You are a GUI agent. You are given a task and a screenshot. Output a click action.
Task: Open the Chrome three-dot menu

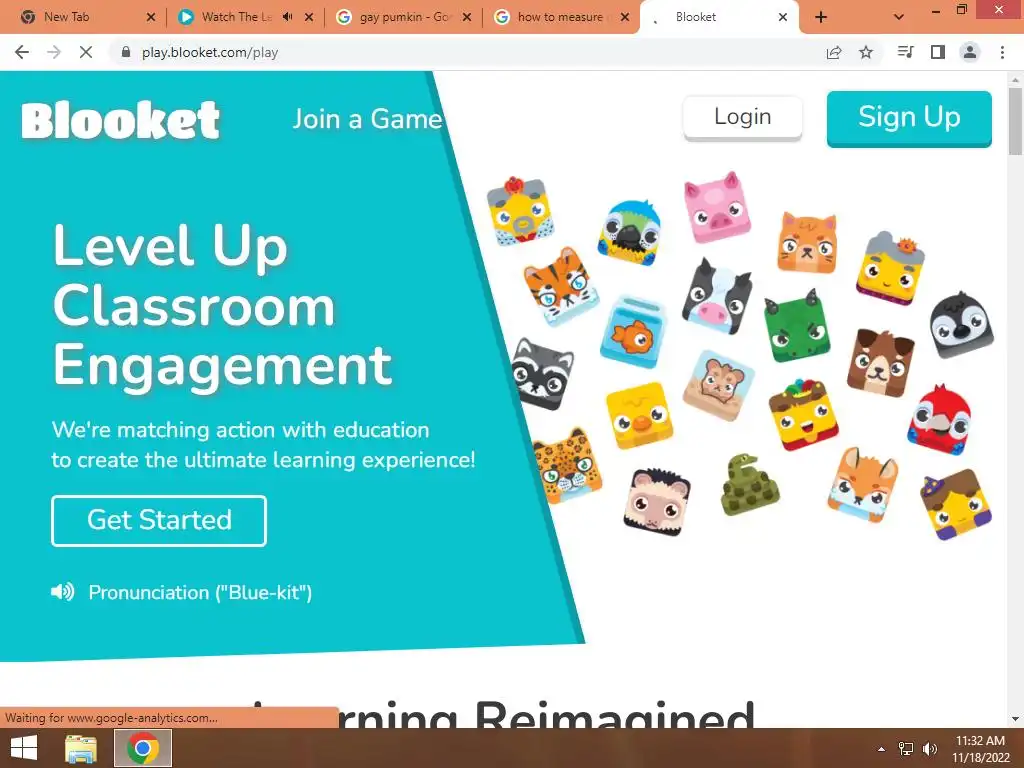pyautogui.click(x=1002, y=52)
